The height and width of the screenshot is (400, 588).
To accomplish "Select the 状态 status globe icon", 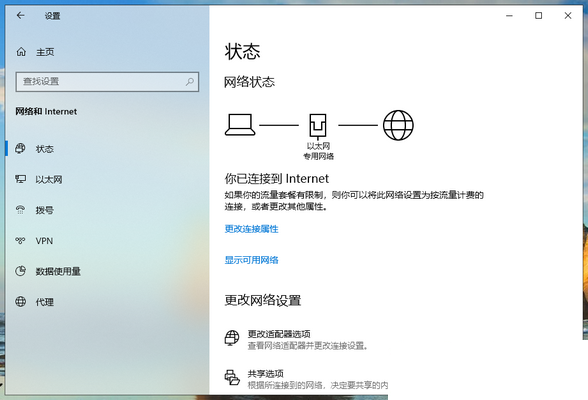I will (20, 148).
